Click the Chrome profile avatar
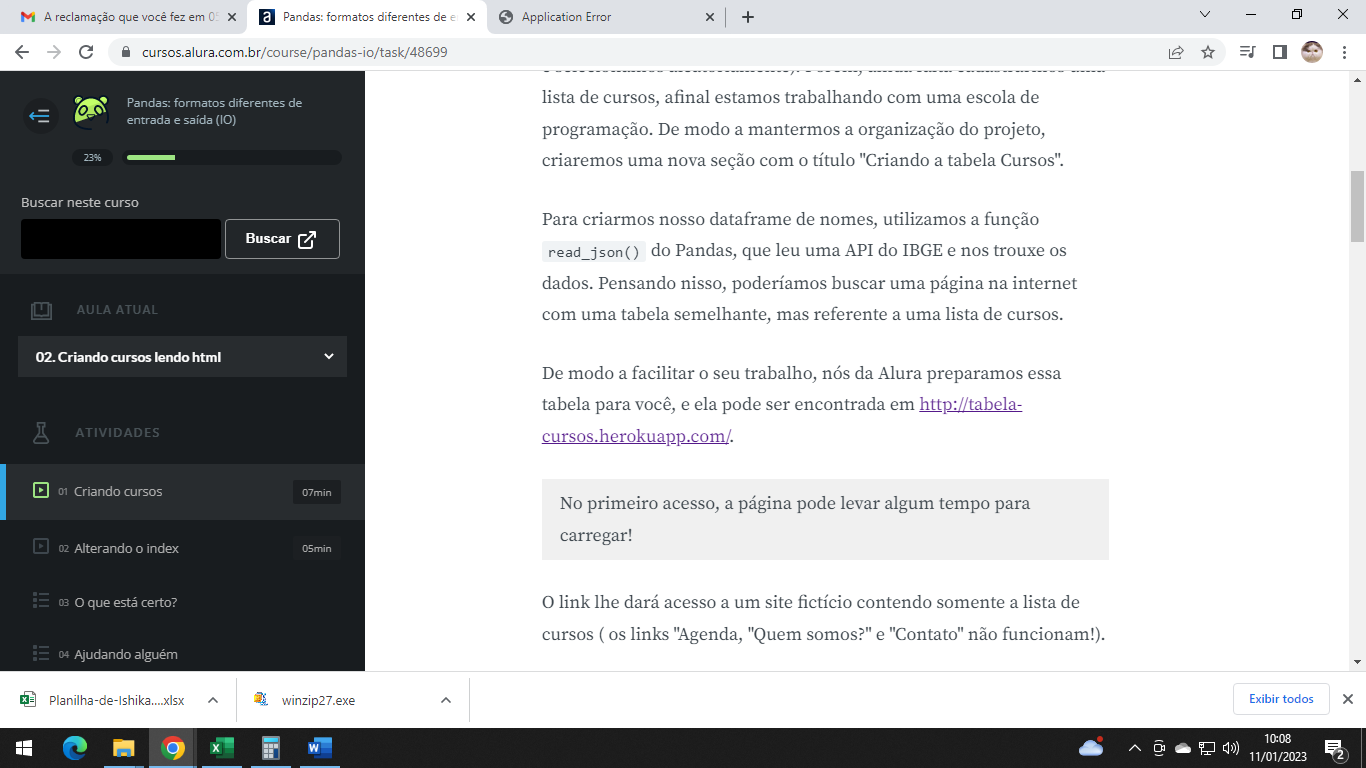Image resolution: width=1366 pixels, height=768 pixels. (x=1312, y=52)
